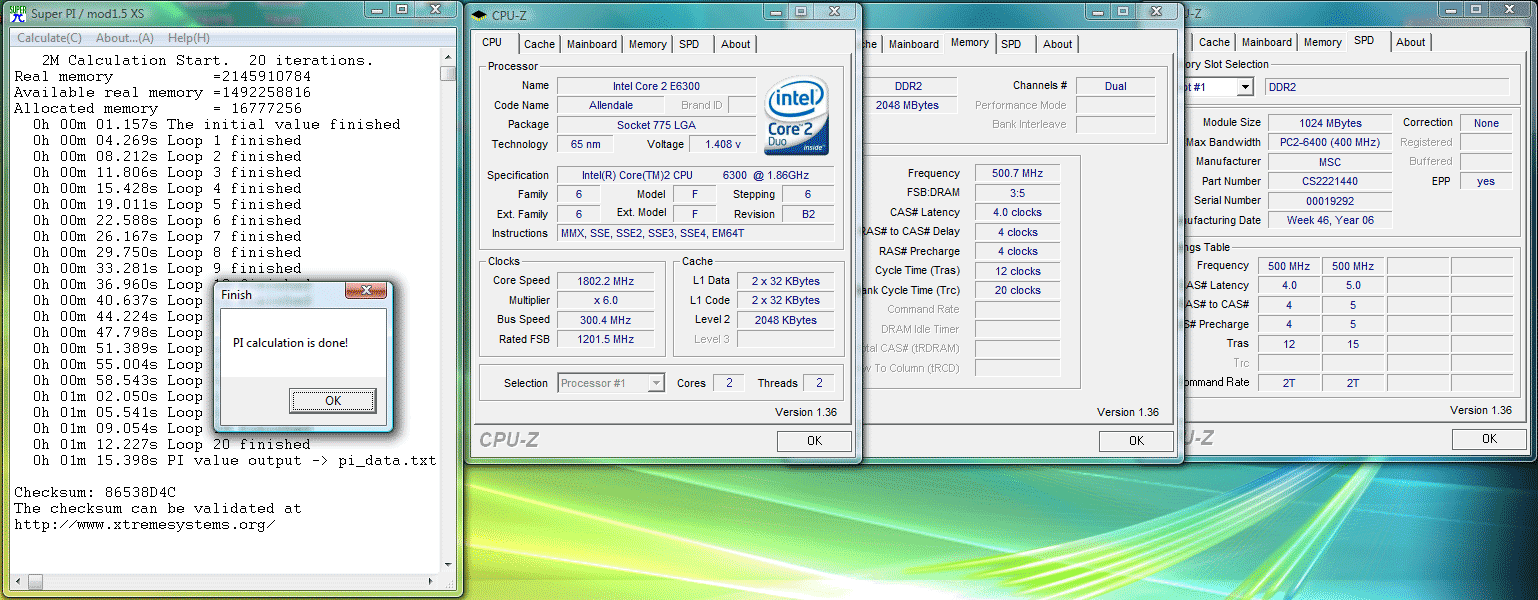Click SPD tab in middle CPU-Z window
Screen dimensions: 1538x600
click(1011, 44)
